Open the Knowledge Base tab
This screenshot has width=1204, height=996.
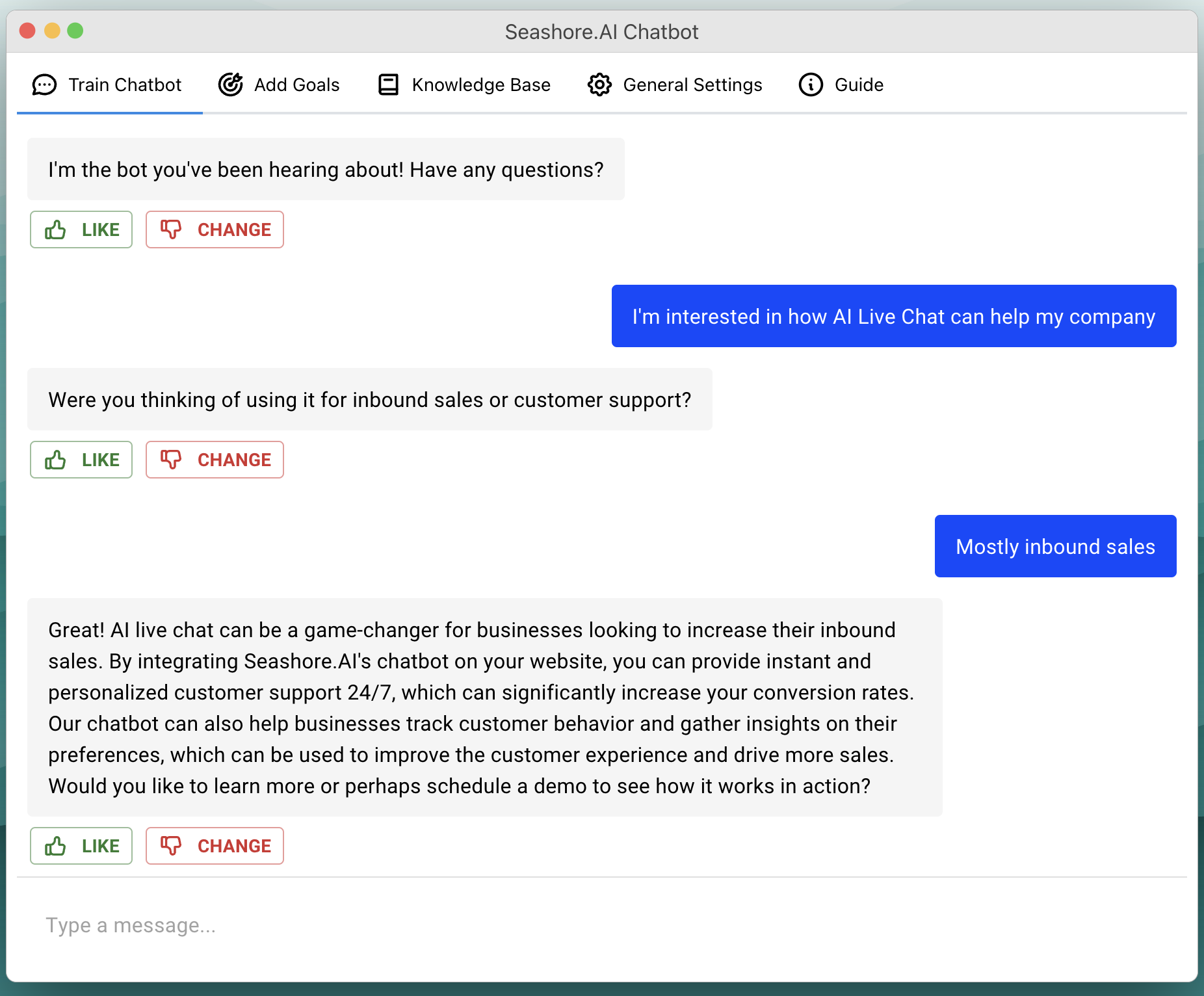click(x=464, y=85)
